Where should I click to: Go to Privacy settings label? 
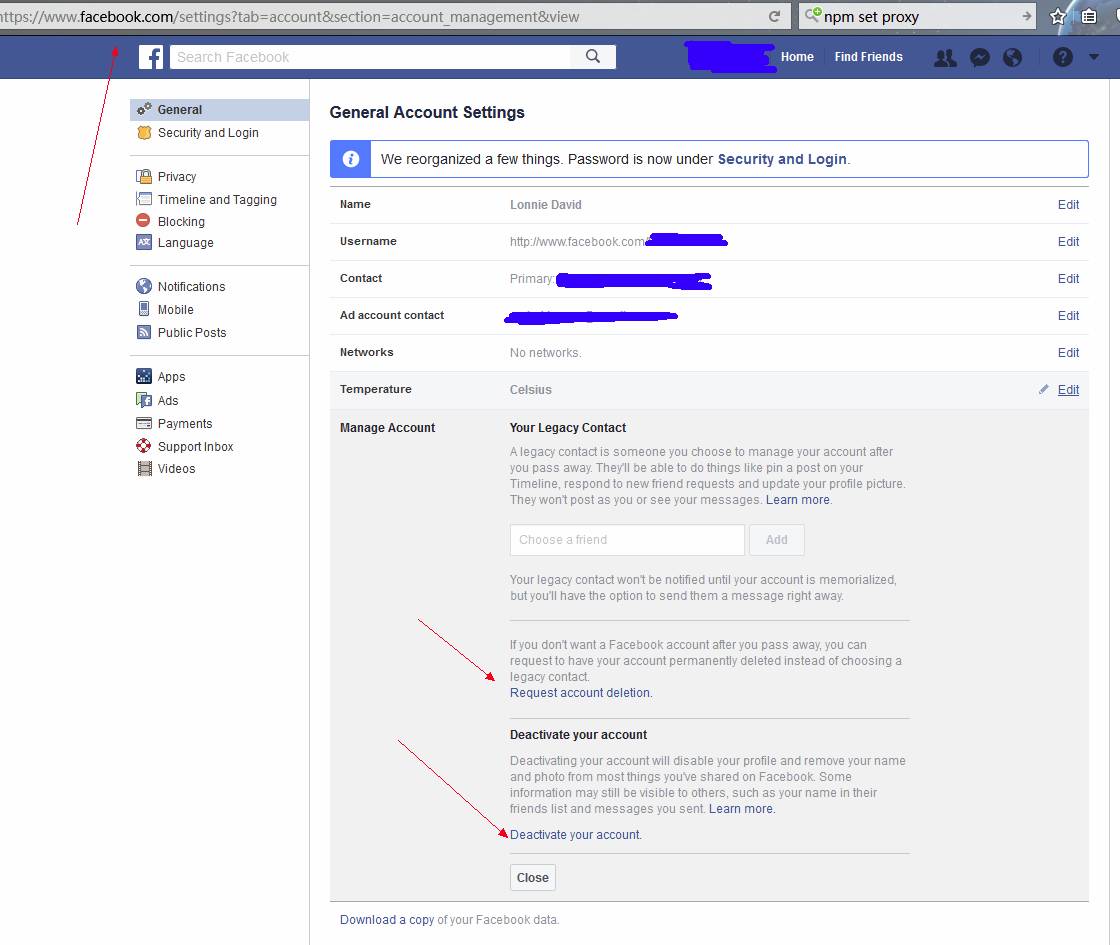point(176,176)
